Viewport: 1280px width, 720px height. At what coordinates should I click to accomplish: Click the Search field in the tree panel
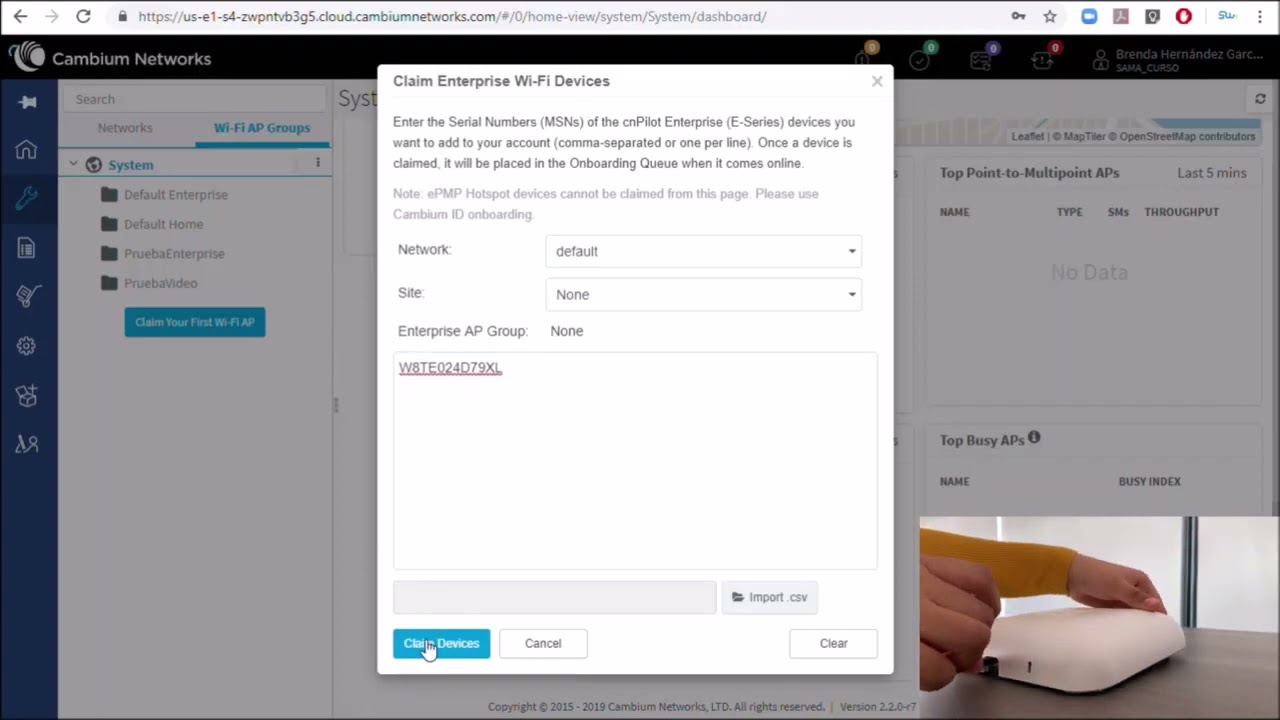click(x=195, y=99)
